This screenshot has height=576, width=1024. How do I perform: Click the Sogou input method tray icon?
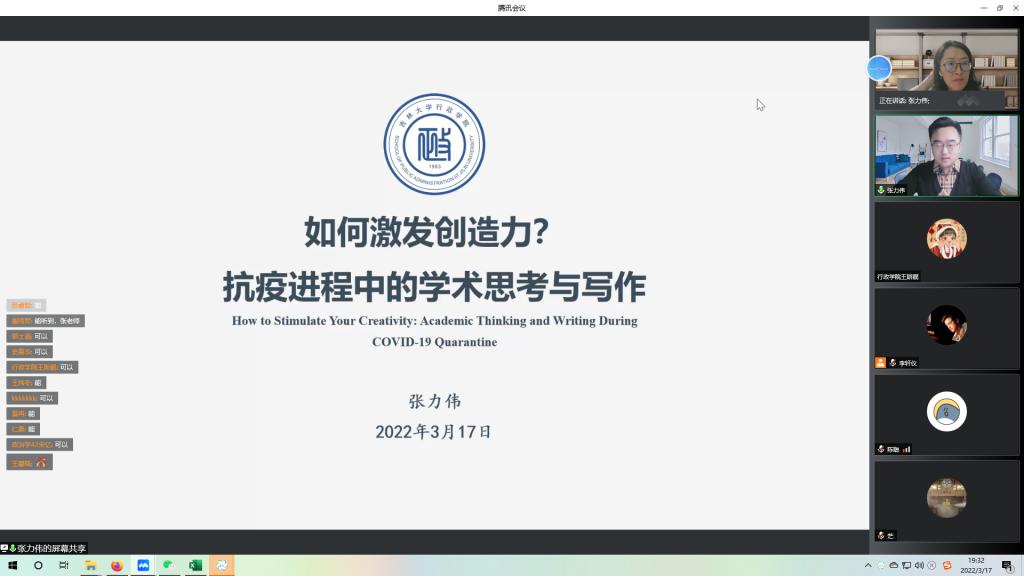[x=946, y=565]
